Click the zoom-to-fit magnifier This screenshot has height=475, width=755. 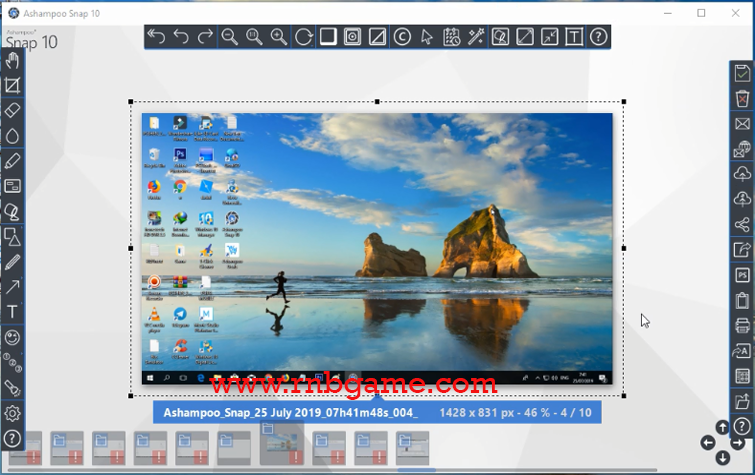(x=254, y=37)
